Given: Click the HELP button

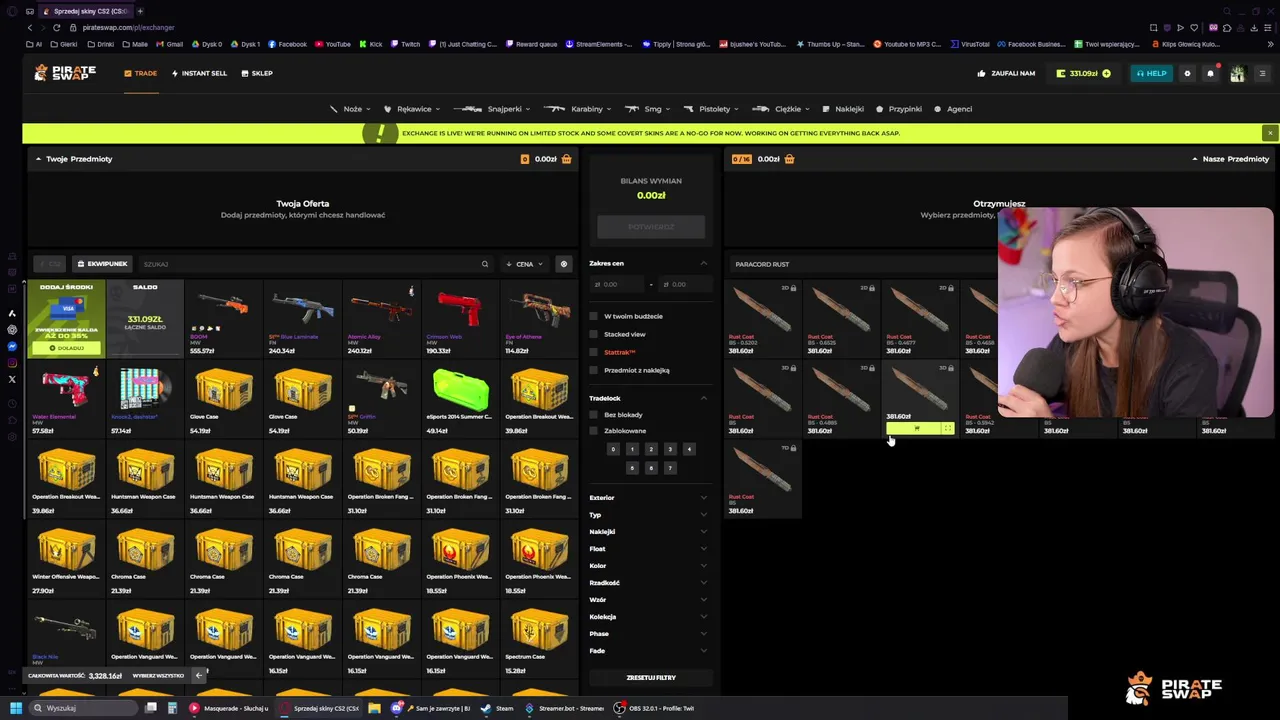Looking at the screenshot, I should coord(1150,73).
